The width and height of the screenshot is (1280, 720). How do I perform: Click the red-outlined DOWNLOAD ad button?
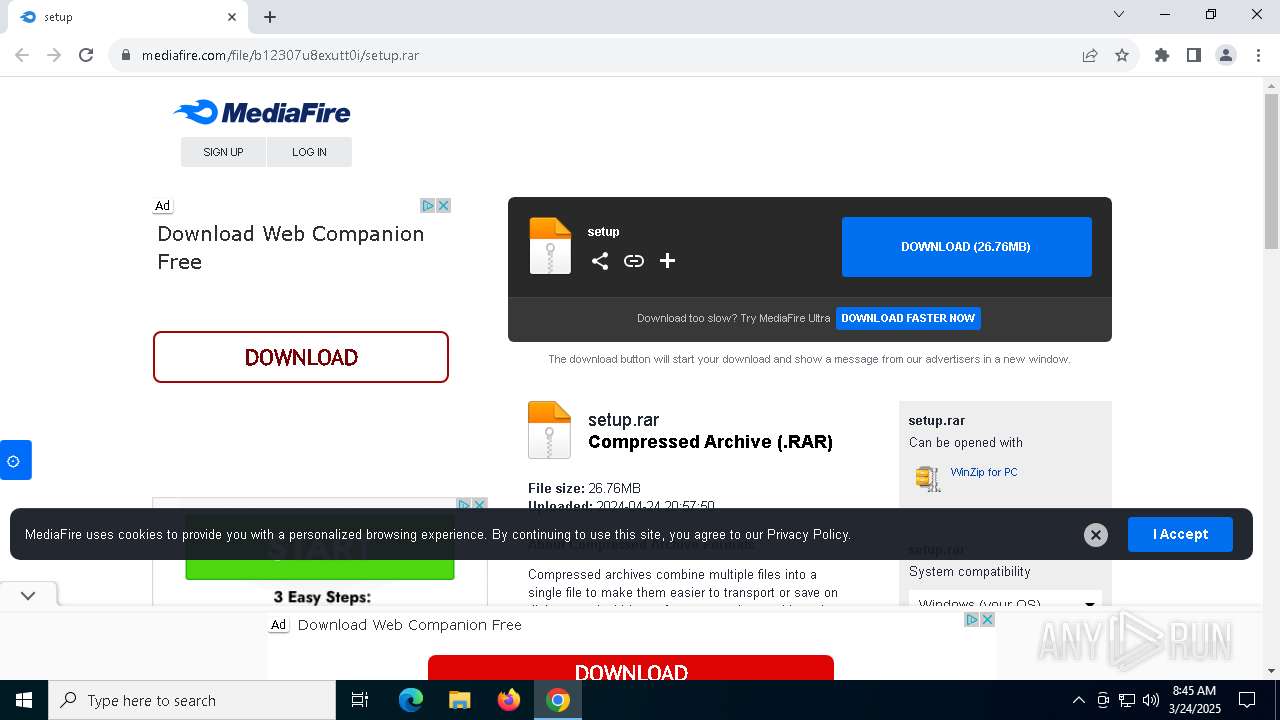301,357
